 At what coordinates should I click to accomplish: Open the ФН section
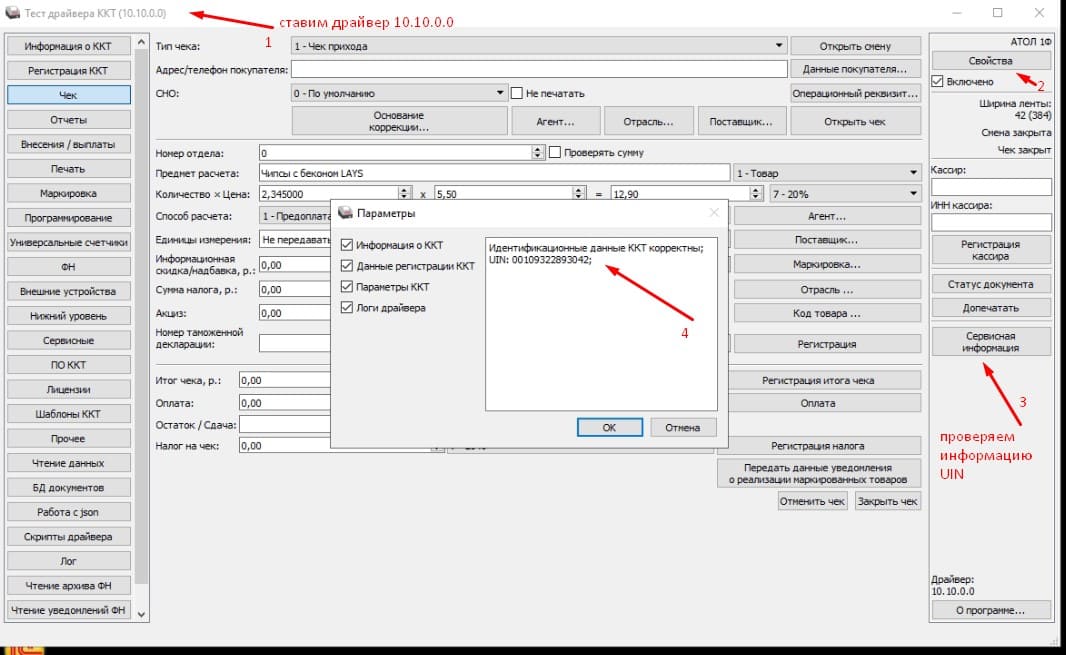[68, 267]
